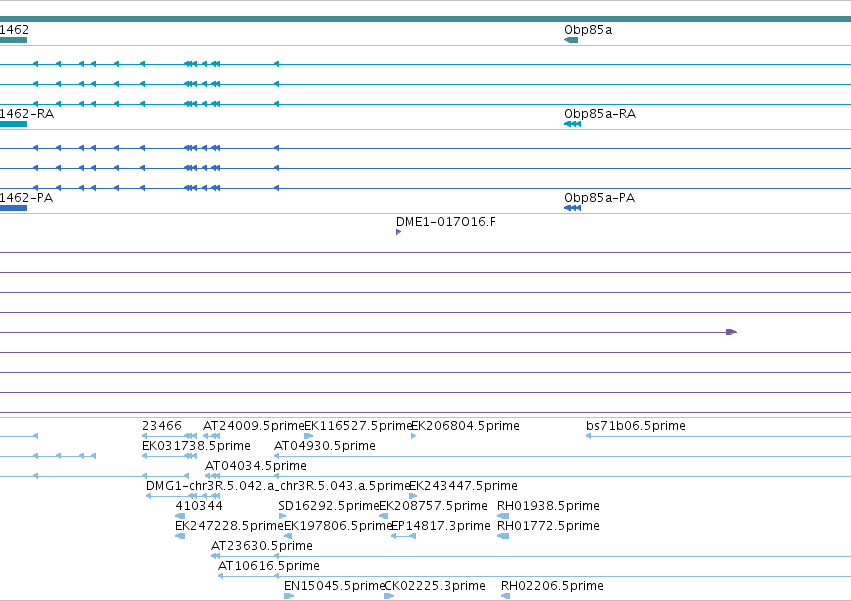Click the AT04930.5prime label
851x601 pixels.
pyautogui.click(x=325, y=446)
